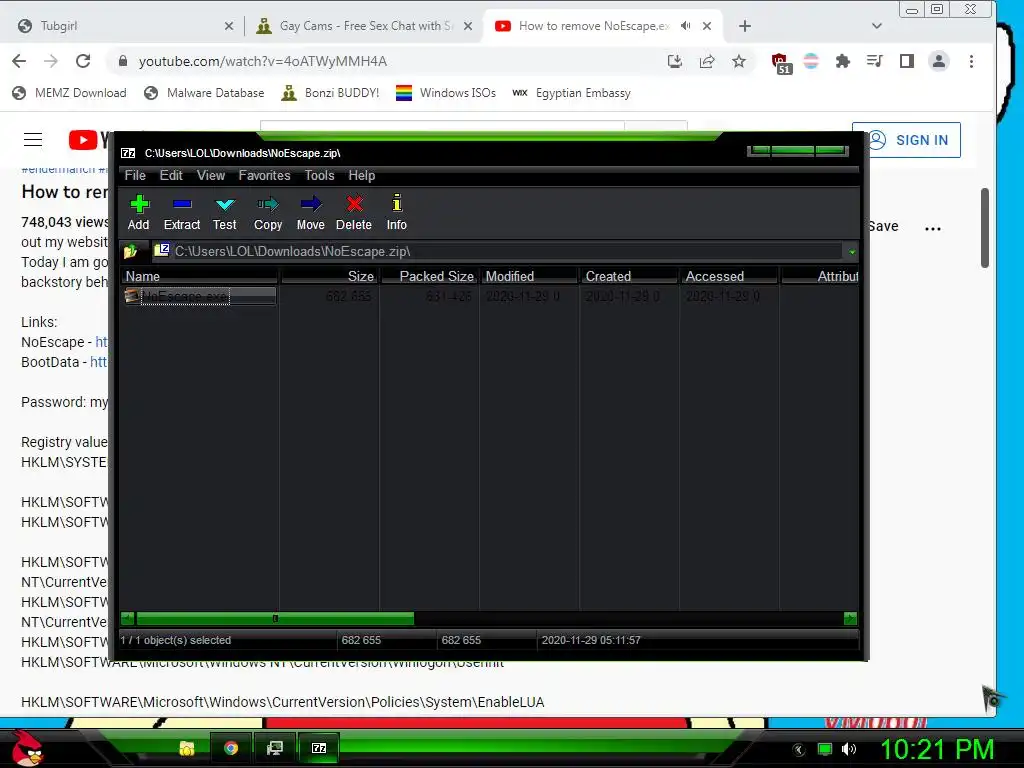Open a new Chrome tab
This screenshot has width=1024, height=768.
click(x=744, y=26)
